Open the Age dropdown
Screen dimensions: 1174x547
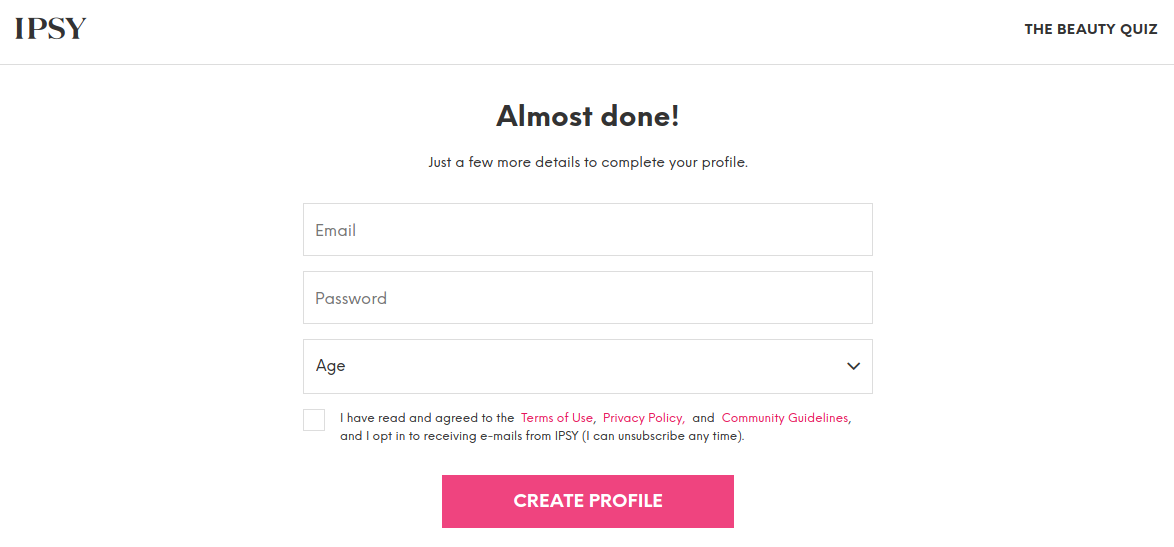[588, 366]
